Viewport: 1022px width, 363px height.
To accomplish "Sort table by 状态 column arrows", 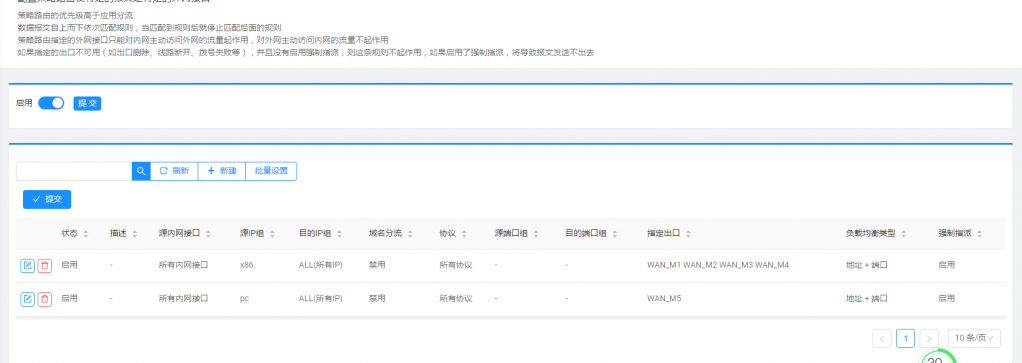I will tap(86, 233).
